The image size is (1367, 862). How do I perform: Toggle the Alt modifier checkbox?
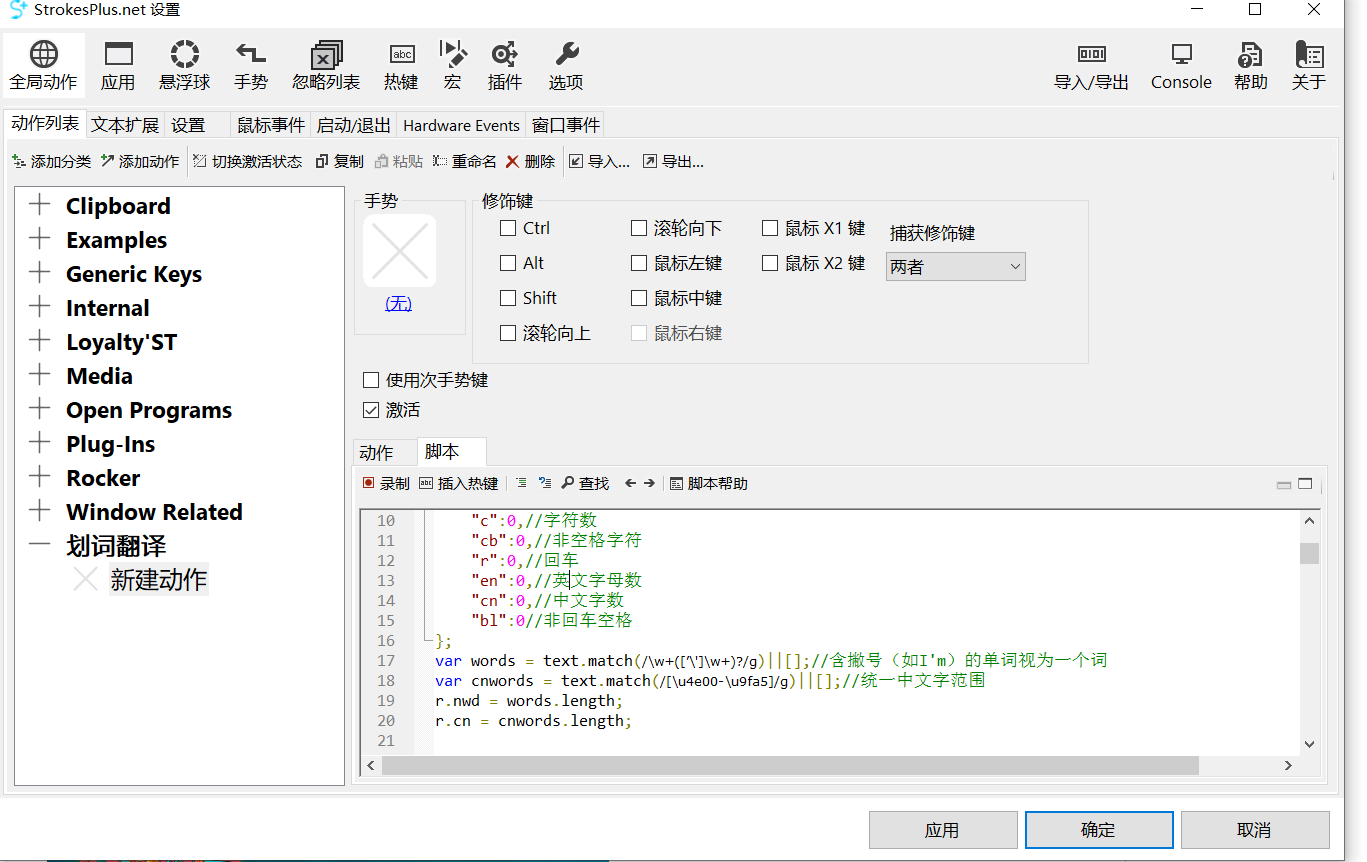[x=508, y=263]
